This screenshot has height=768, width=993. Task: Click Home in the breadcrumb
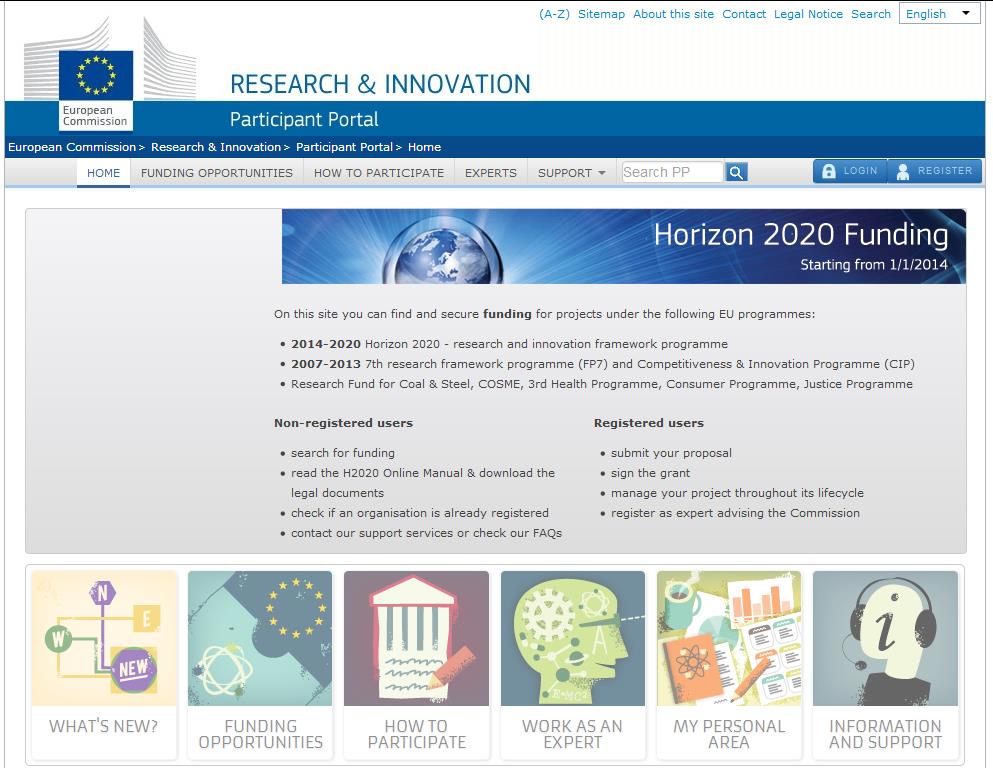[424, 147]
